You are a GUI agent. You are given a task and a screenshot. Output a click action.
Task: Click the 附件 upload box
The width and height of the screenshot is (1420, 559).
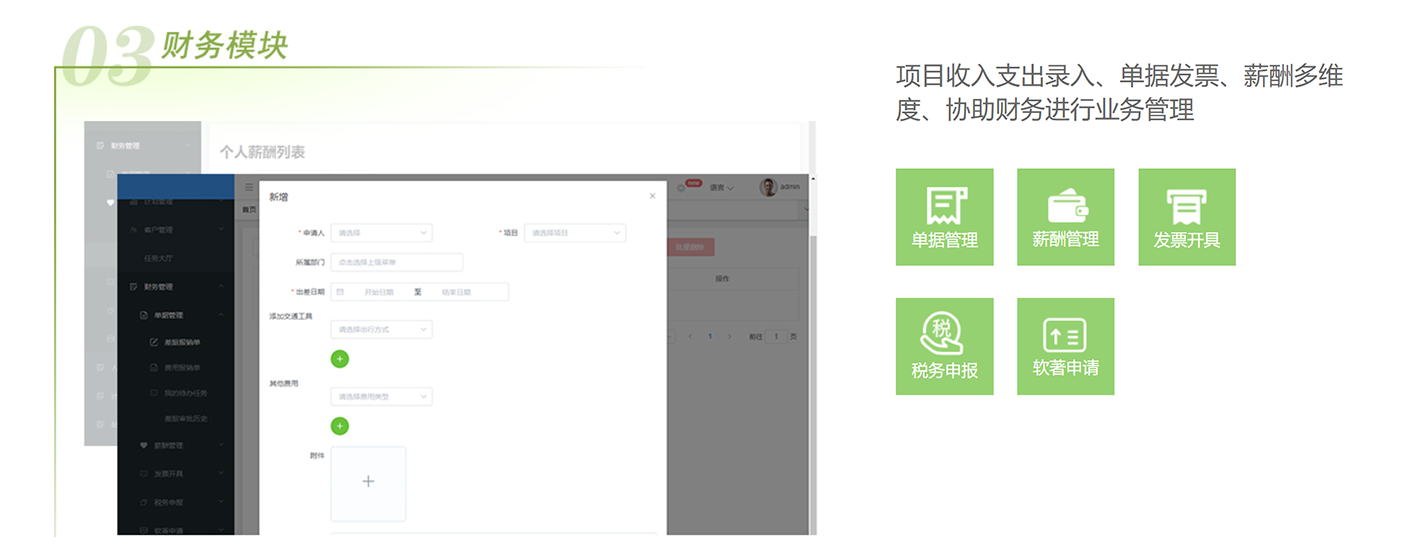[x=368, y=482]
